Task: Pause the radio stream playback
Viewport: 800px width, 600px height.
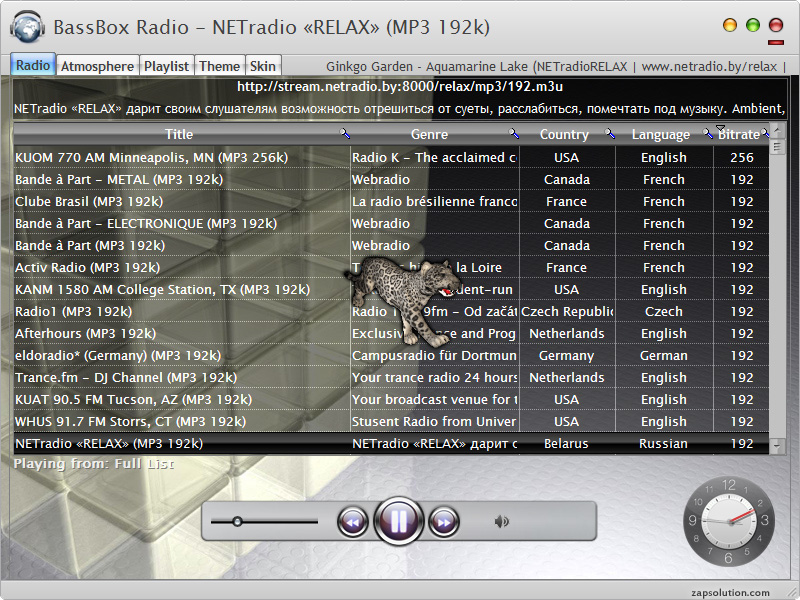Action: pyautogui.click(x=398, y=521)
